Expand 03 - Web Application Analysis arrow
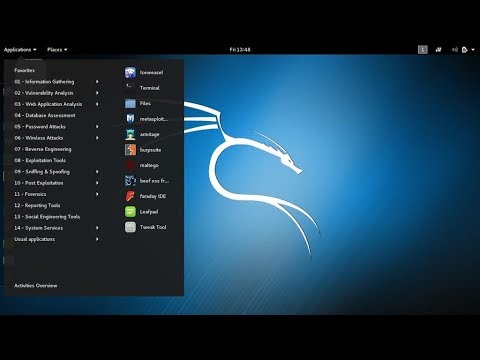The height and width of the screenshot is (360, 480). tap(97, 104)
